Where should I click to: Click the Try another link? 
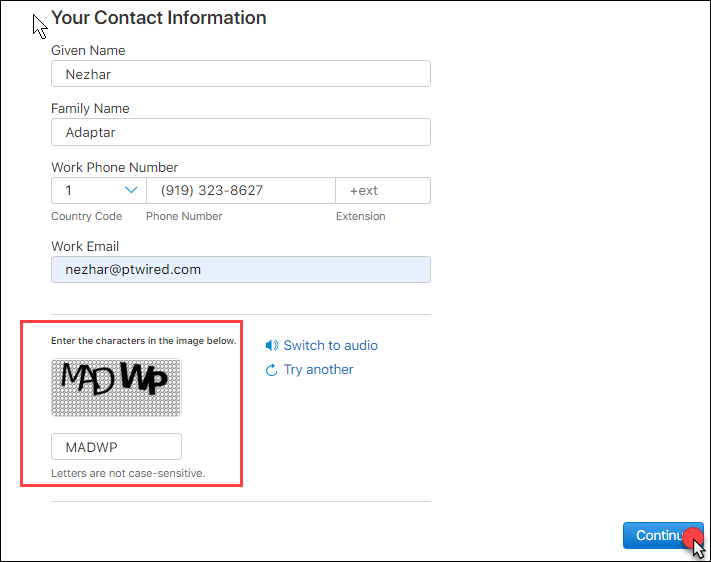pos(318,370)
